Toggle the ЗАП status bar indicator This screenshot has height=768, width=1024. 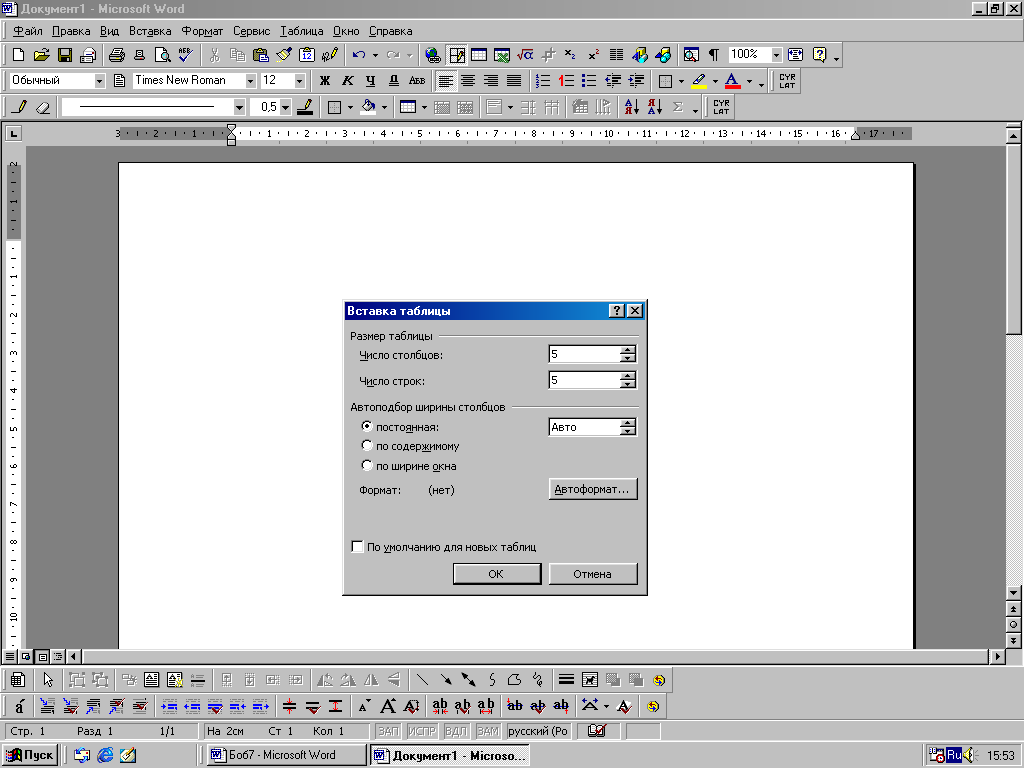point(389,731)
